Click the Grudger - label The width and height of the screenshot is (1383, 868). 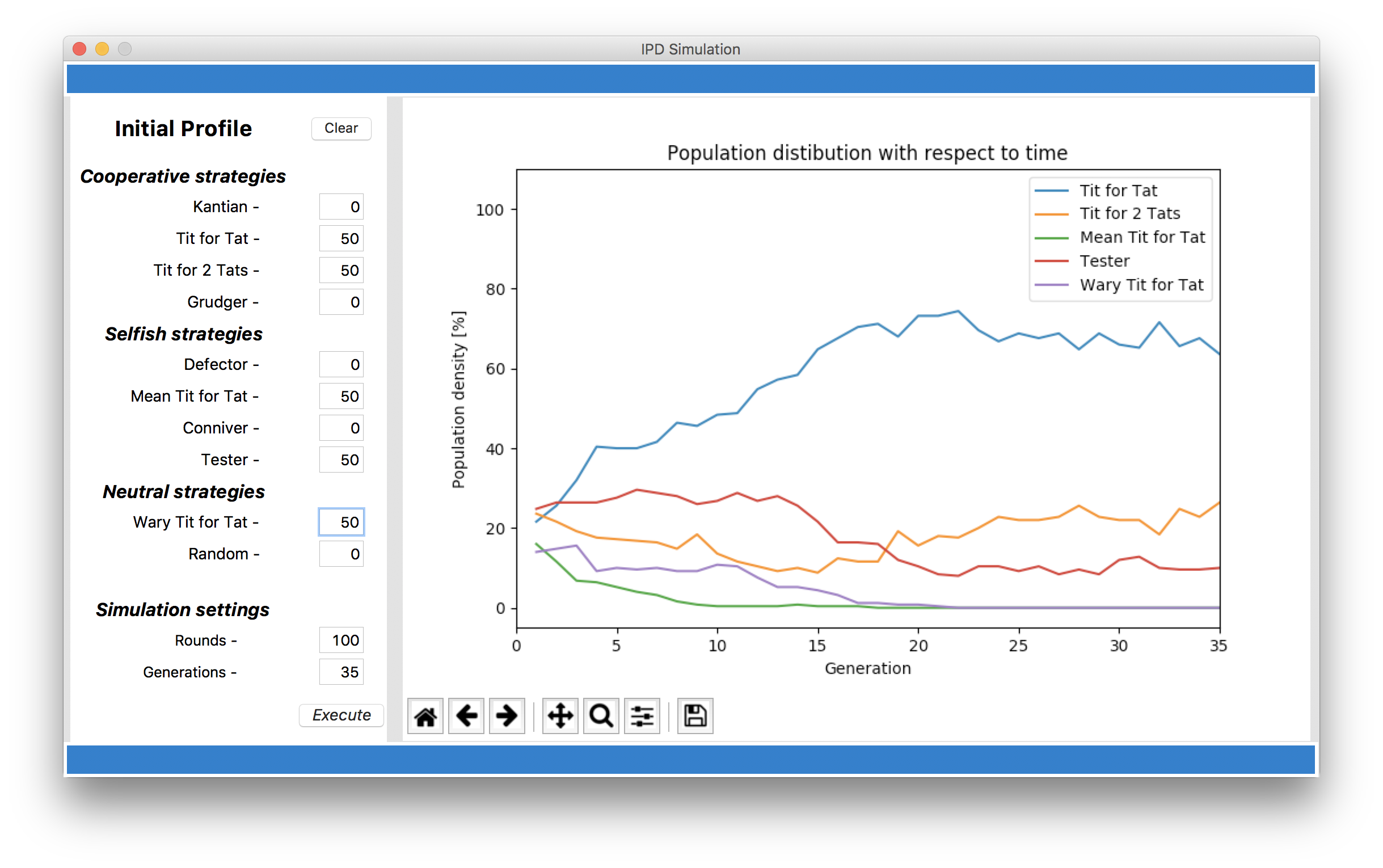pyautogui.click(x=223, y=302)
